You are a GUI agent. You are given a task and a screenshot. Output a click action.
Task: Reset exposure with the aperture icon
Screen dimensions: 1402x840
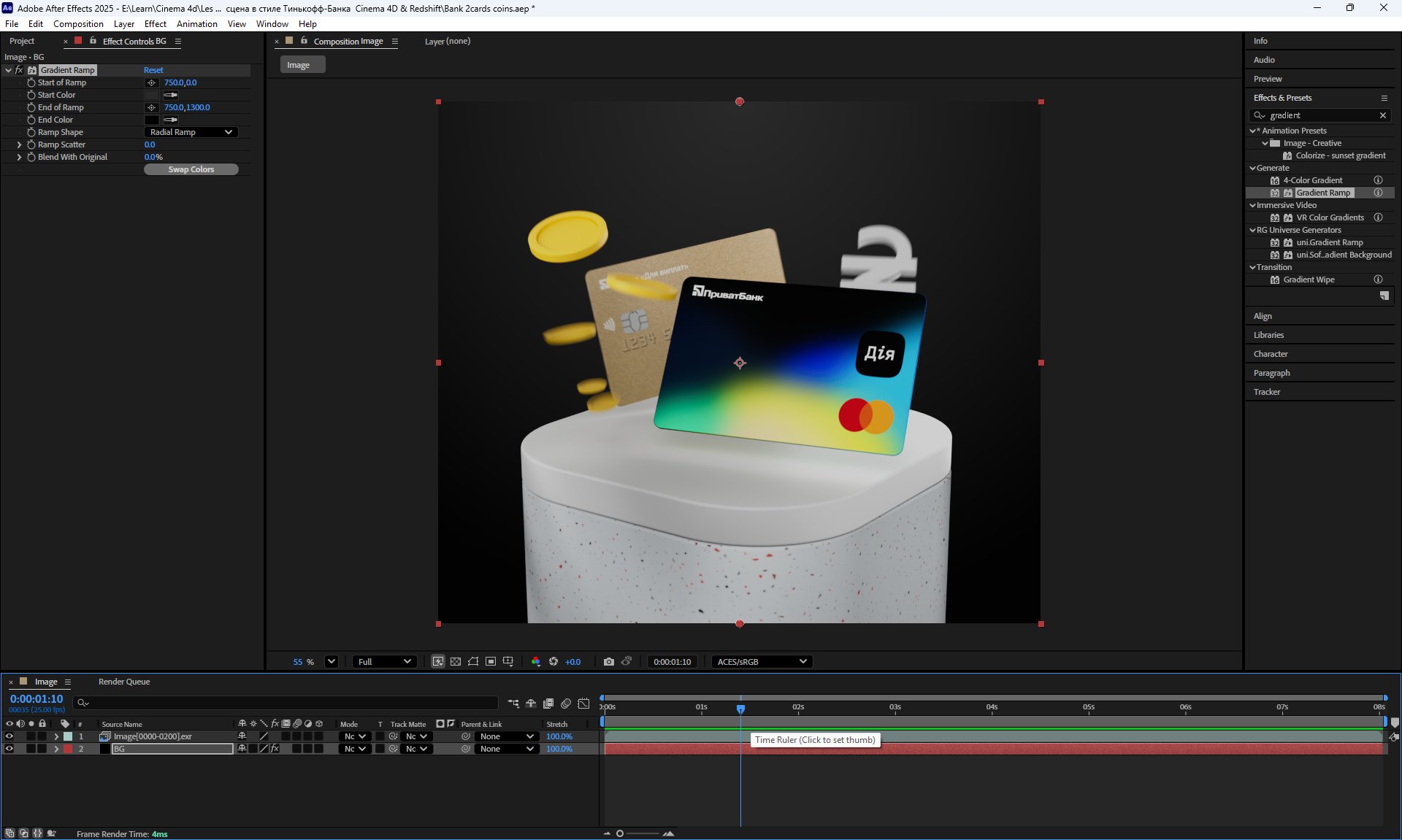pos(553,662)
